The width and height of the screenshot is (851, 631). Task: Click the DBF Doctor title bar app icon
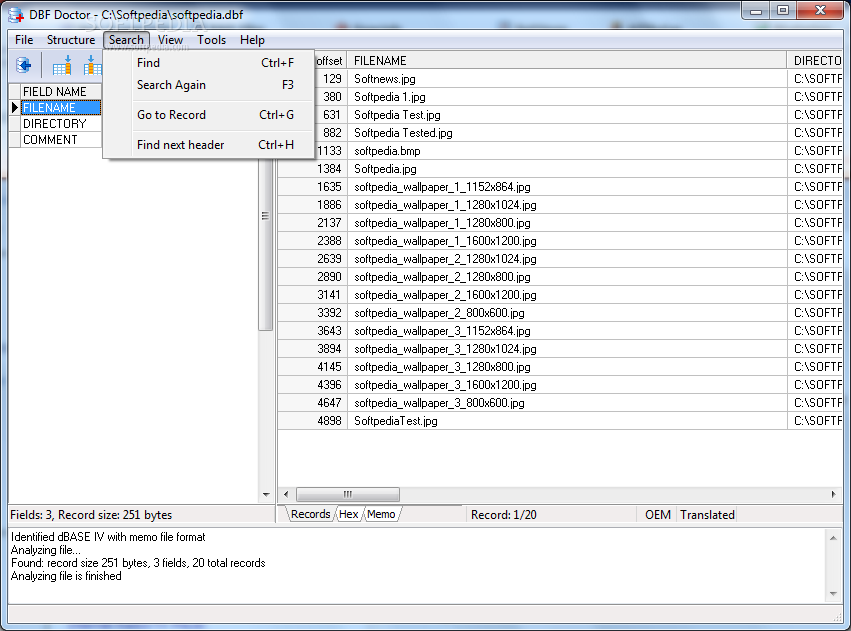pyautogui.click(x=16, y=15)
